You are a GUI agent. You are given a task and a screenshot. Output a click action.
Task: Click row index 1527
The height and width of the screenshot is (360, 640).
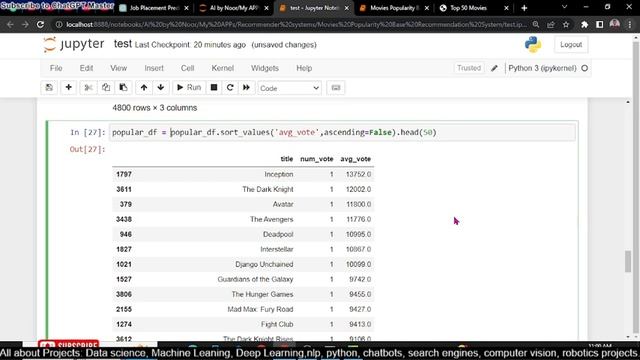point(124,280)
